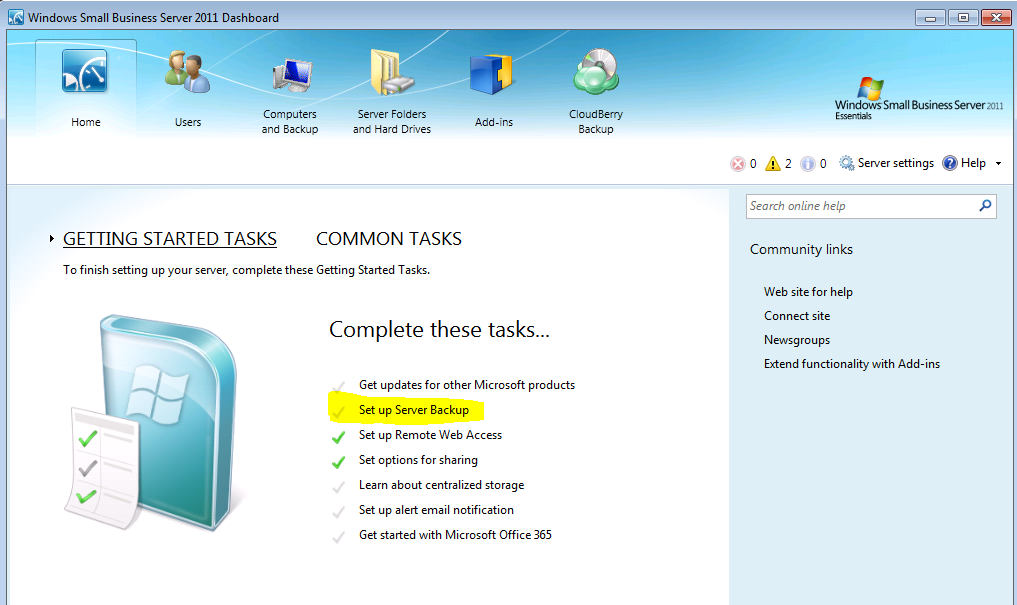
Task: Open Set options for sharing task
Action: (x=418, y=460)
